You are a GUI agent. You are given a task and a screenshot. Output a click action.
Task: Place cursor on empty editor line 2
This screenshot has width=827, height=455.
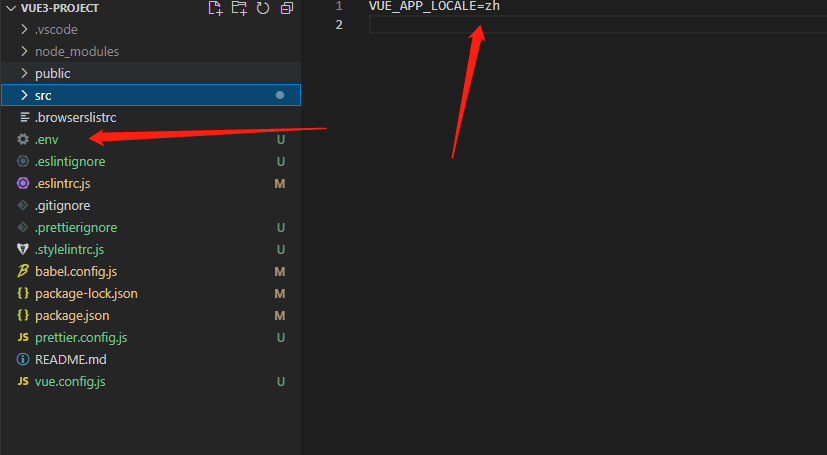598,25
